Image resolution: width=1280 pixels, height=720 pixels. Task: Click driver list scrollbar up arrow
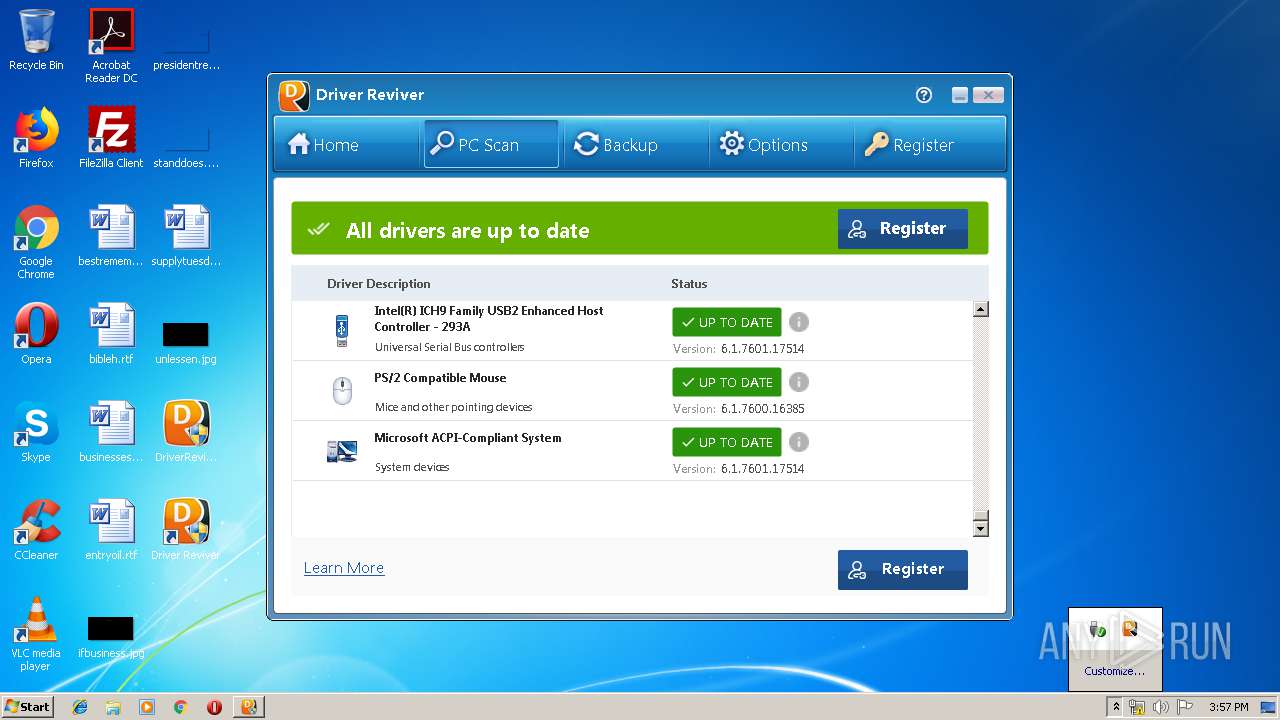pyautogui.click(x=981, y=309)
